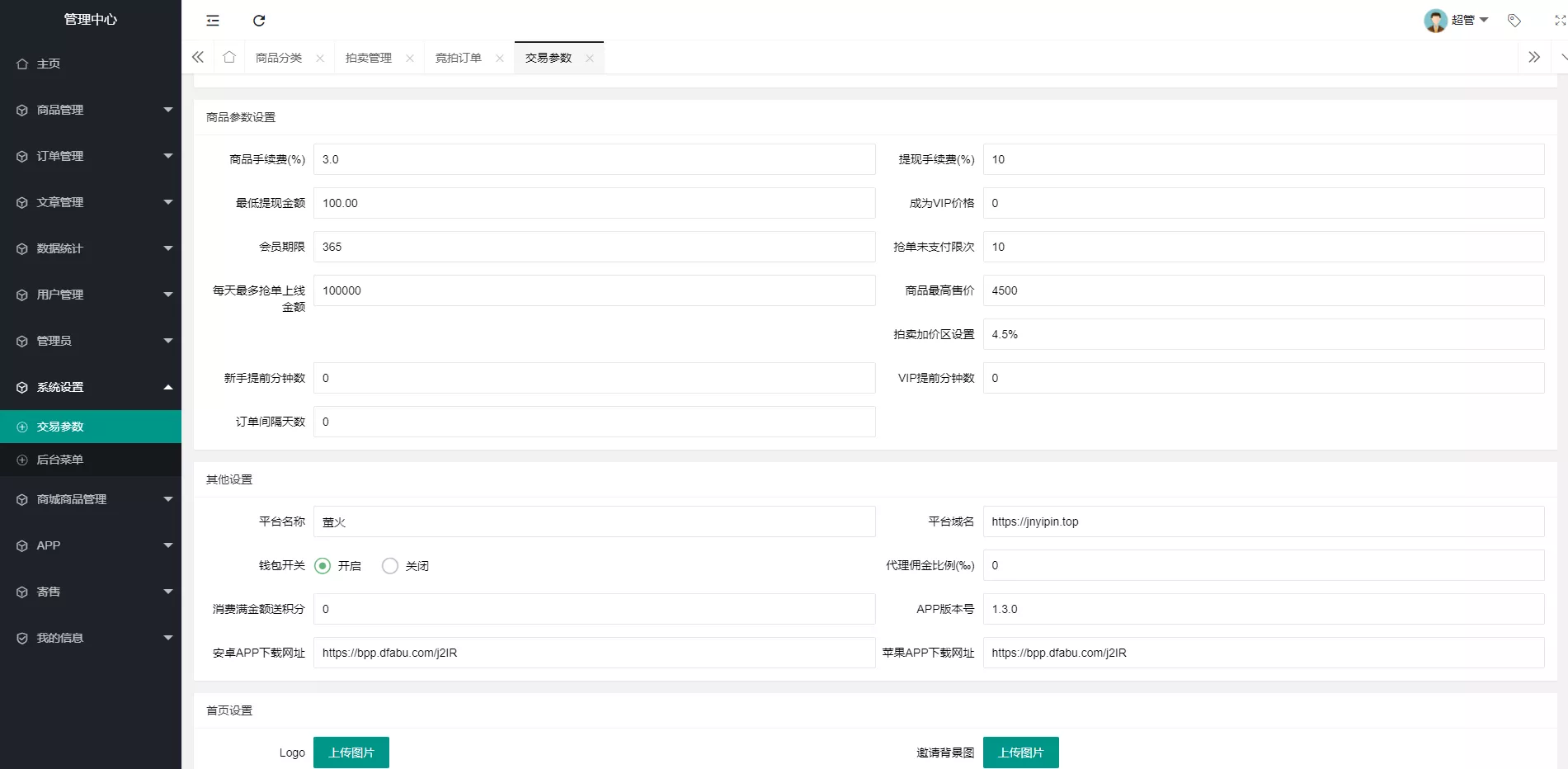
Task: Refresh the page with the reload icon
Action: [260, 20]
